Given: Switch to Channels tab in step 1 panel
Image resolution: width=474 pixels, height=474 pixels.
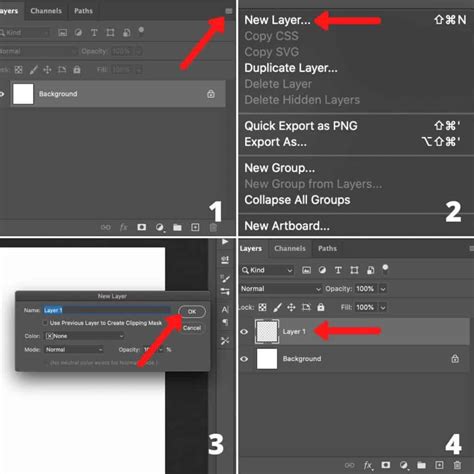Looking at the screenshot, I should (46, 11).
